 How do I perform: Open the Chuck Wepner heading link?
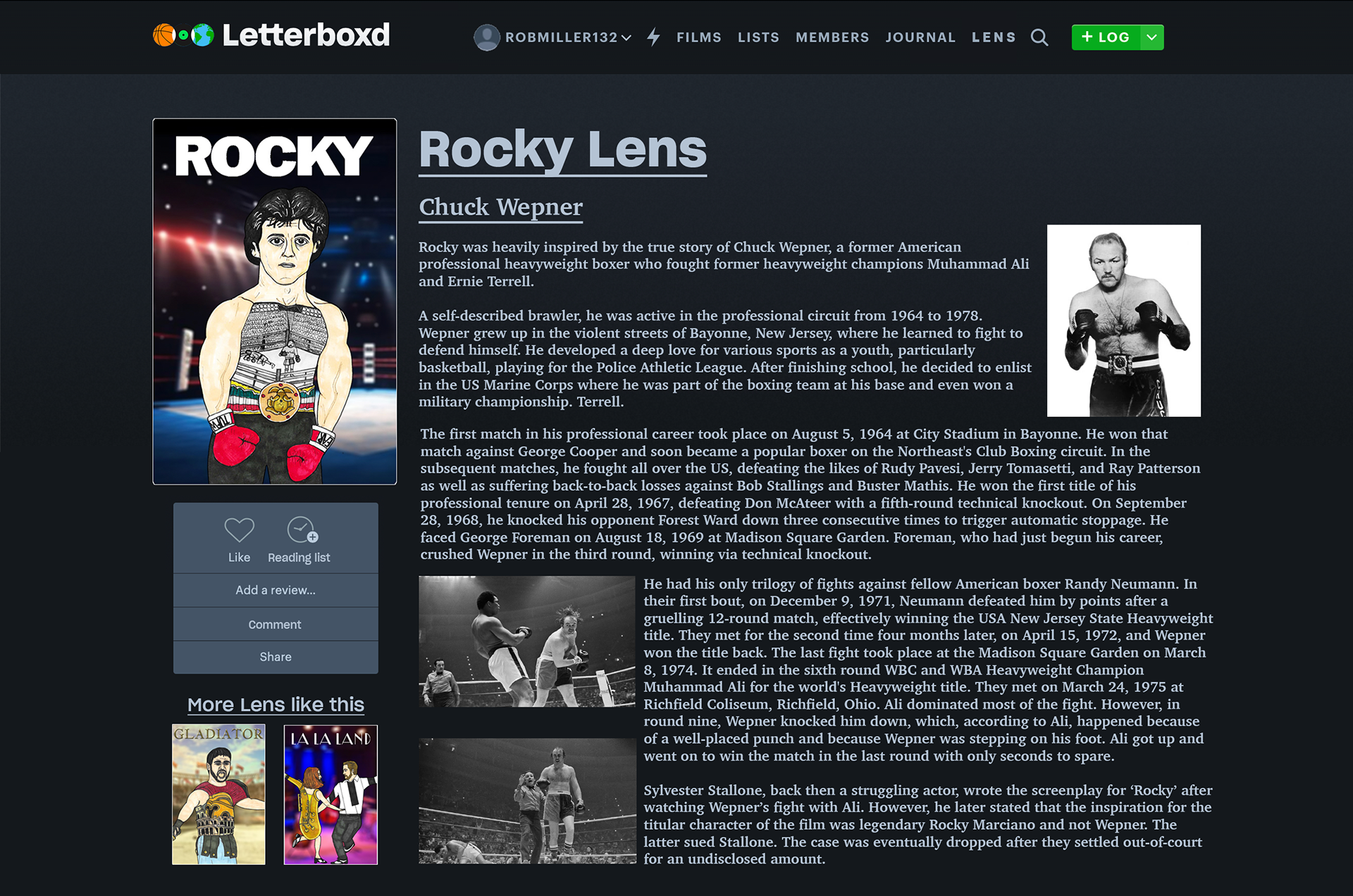point(500,207)
